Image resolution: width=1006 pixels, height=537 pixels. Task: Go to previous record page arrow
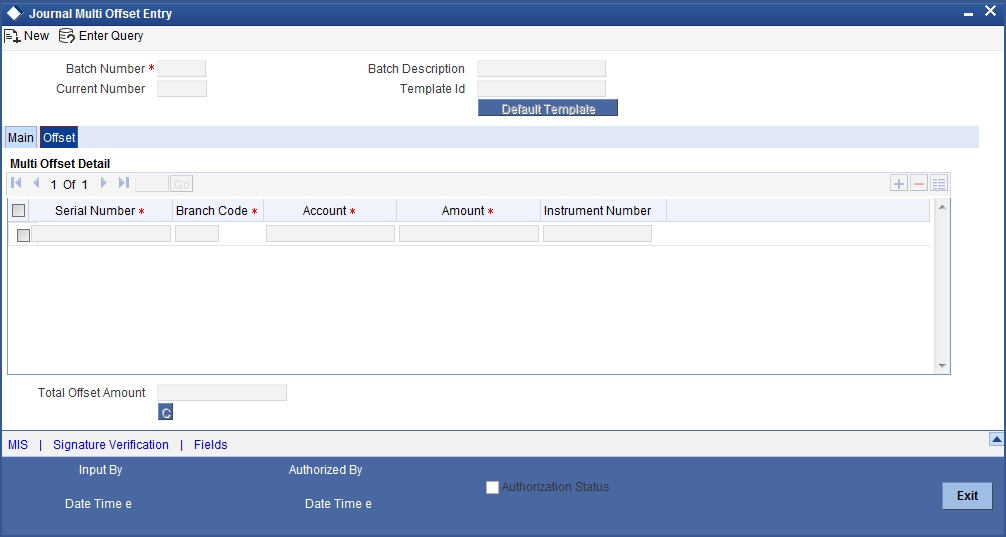coord(36,183)
